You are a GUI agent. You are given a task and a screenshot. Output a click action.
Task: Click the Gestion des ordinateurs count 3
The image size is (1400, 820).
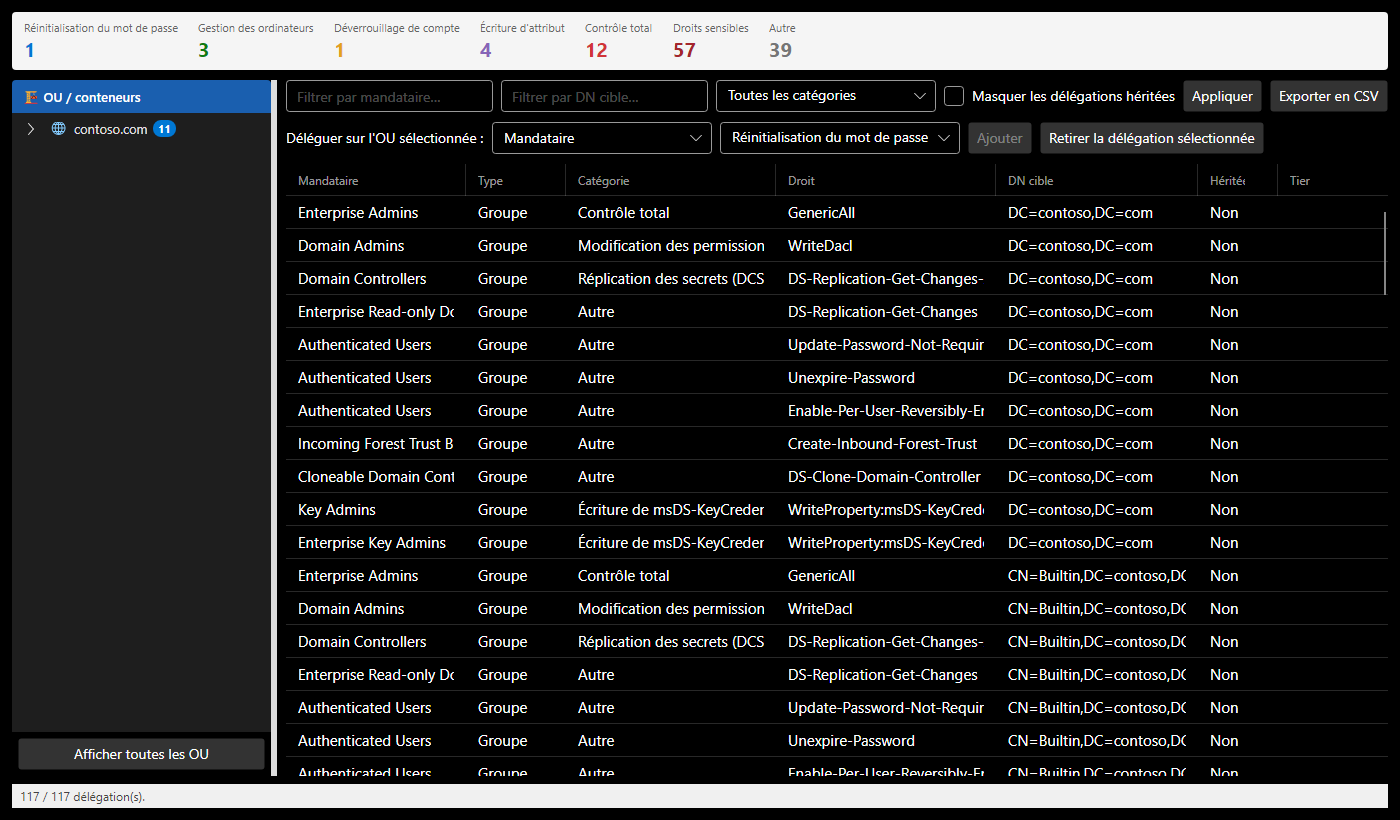pyautogui.click(x=203, y=50)
